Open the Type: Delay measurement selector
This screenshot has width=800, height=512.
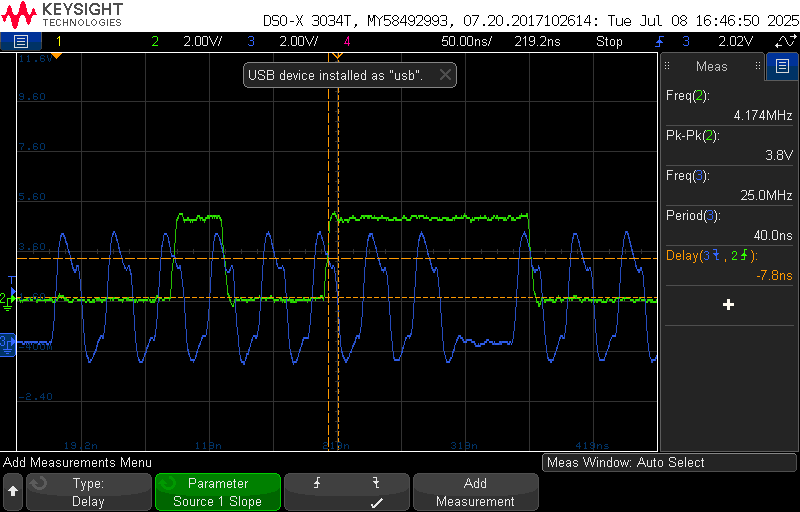tap(88, 492)
